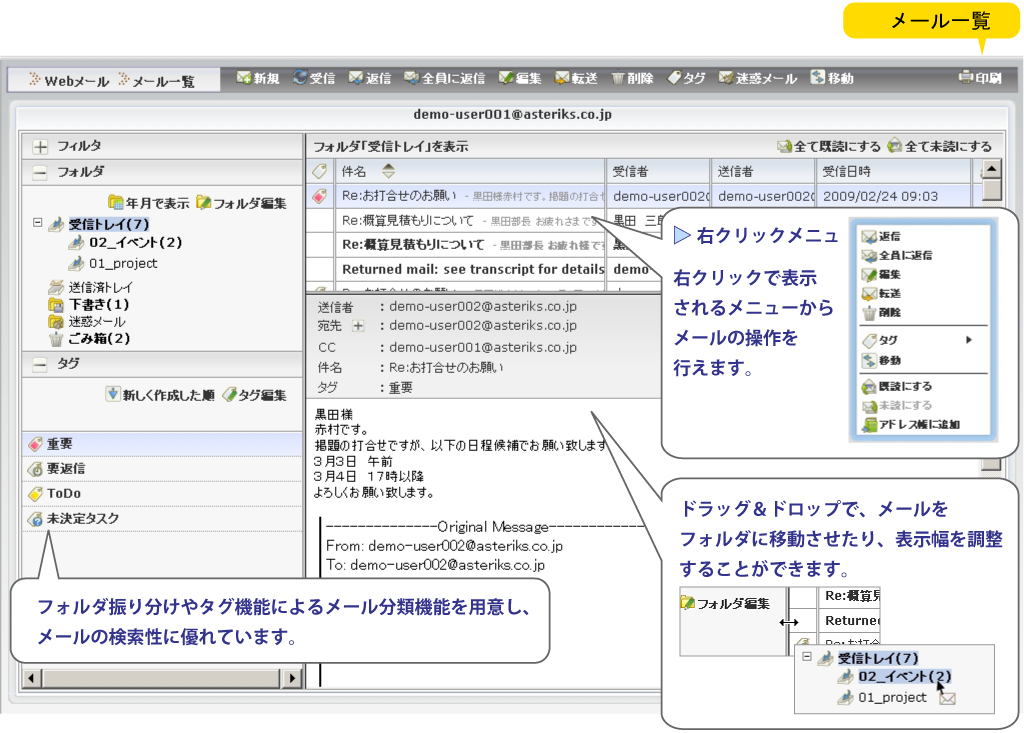Viewport: 1024px width, 733px height.
Task: Click タグ編集 in the tag panel
Action: point(254,395)
